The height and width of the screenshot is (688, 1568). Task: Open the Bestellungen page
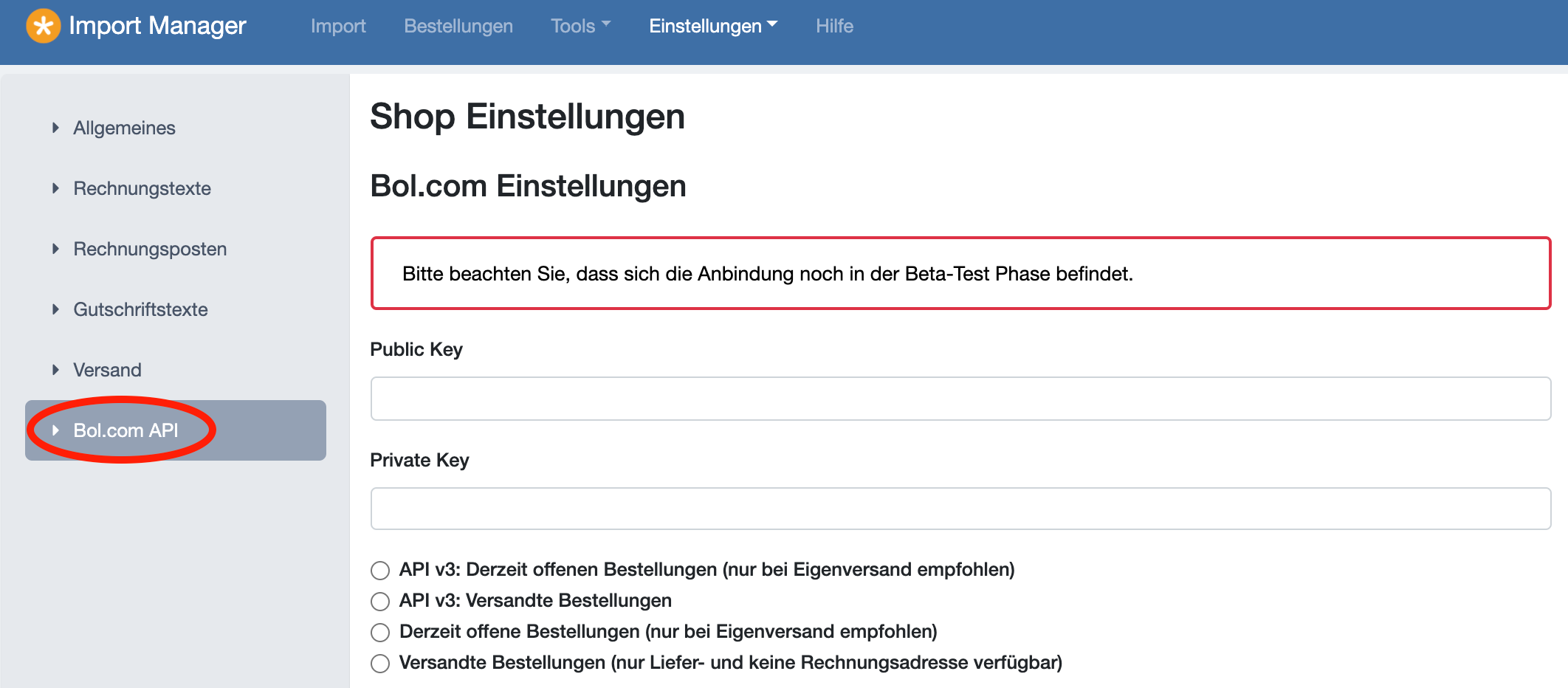[458, 26]
